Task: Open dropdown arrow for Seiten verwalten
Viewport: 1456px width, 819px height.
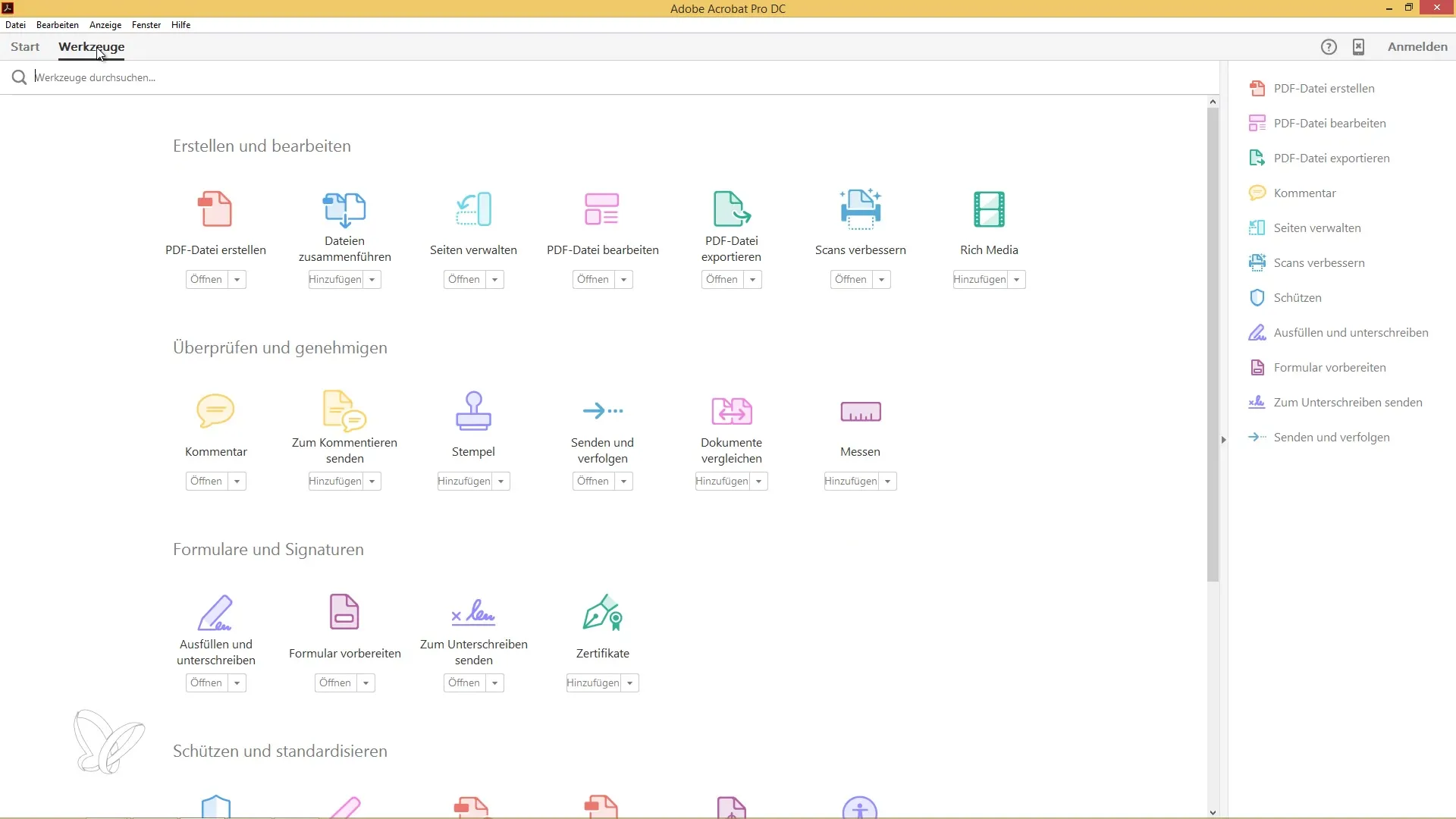Action: [495, 280]
